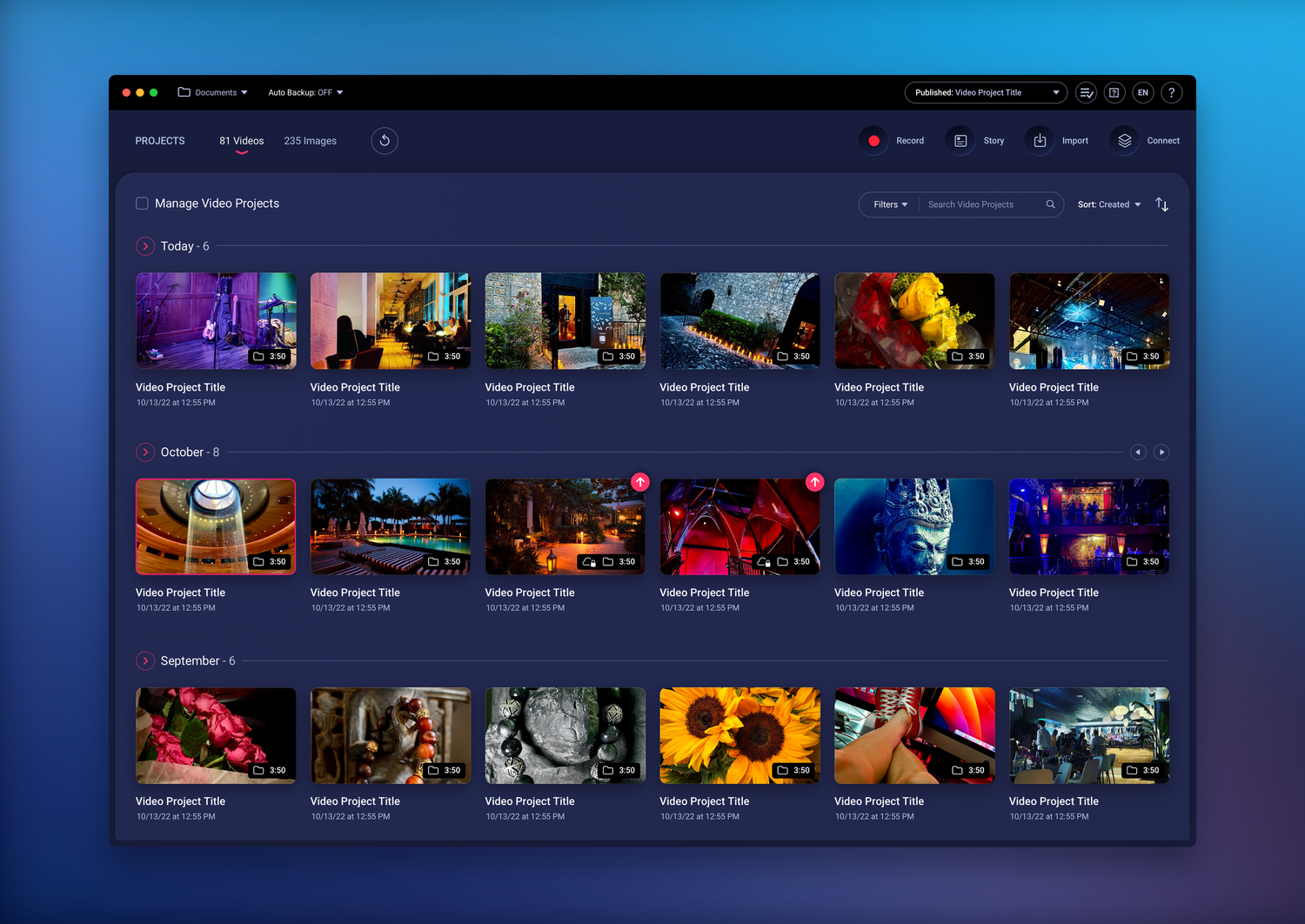Viewport: 1305px width, 924px height.
Task: Select the Record icon
Action: pyautogui.click(x=873, y=140)
